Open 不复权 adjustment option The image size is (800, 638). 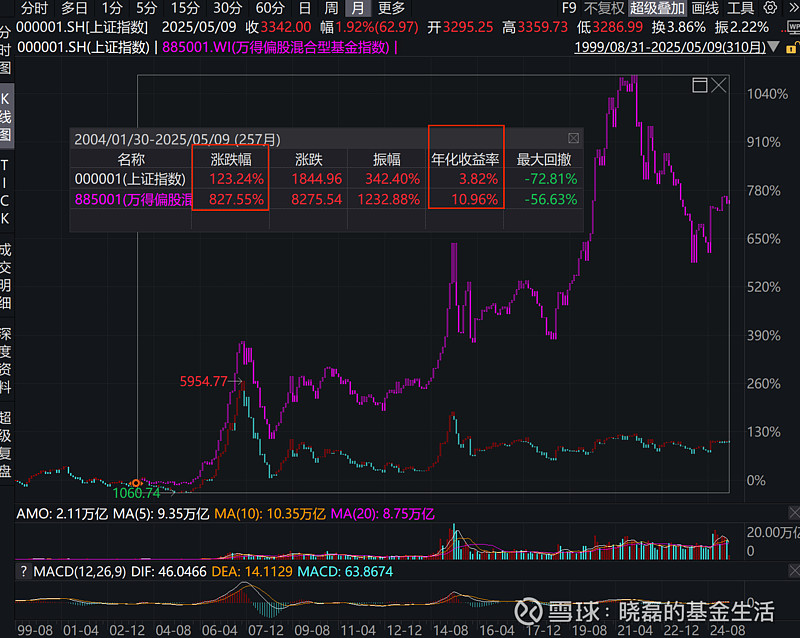coord(604,8)
